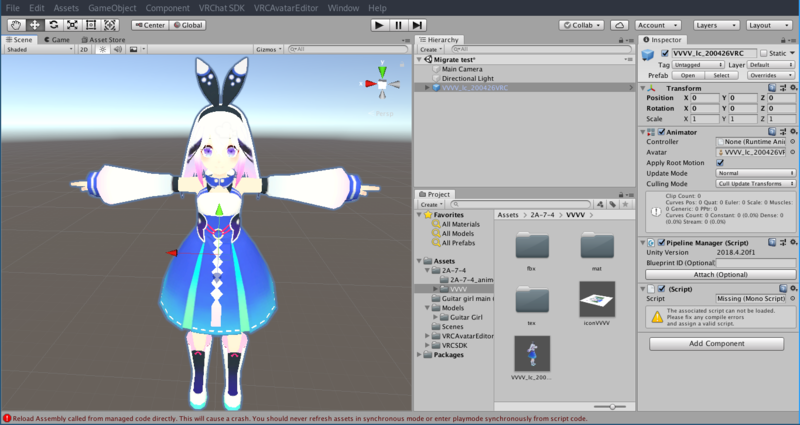Toggle Apply Root Motion checkbox
This screenshot has width=800, height=425.
coord(720,163)
